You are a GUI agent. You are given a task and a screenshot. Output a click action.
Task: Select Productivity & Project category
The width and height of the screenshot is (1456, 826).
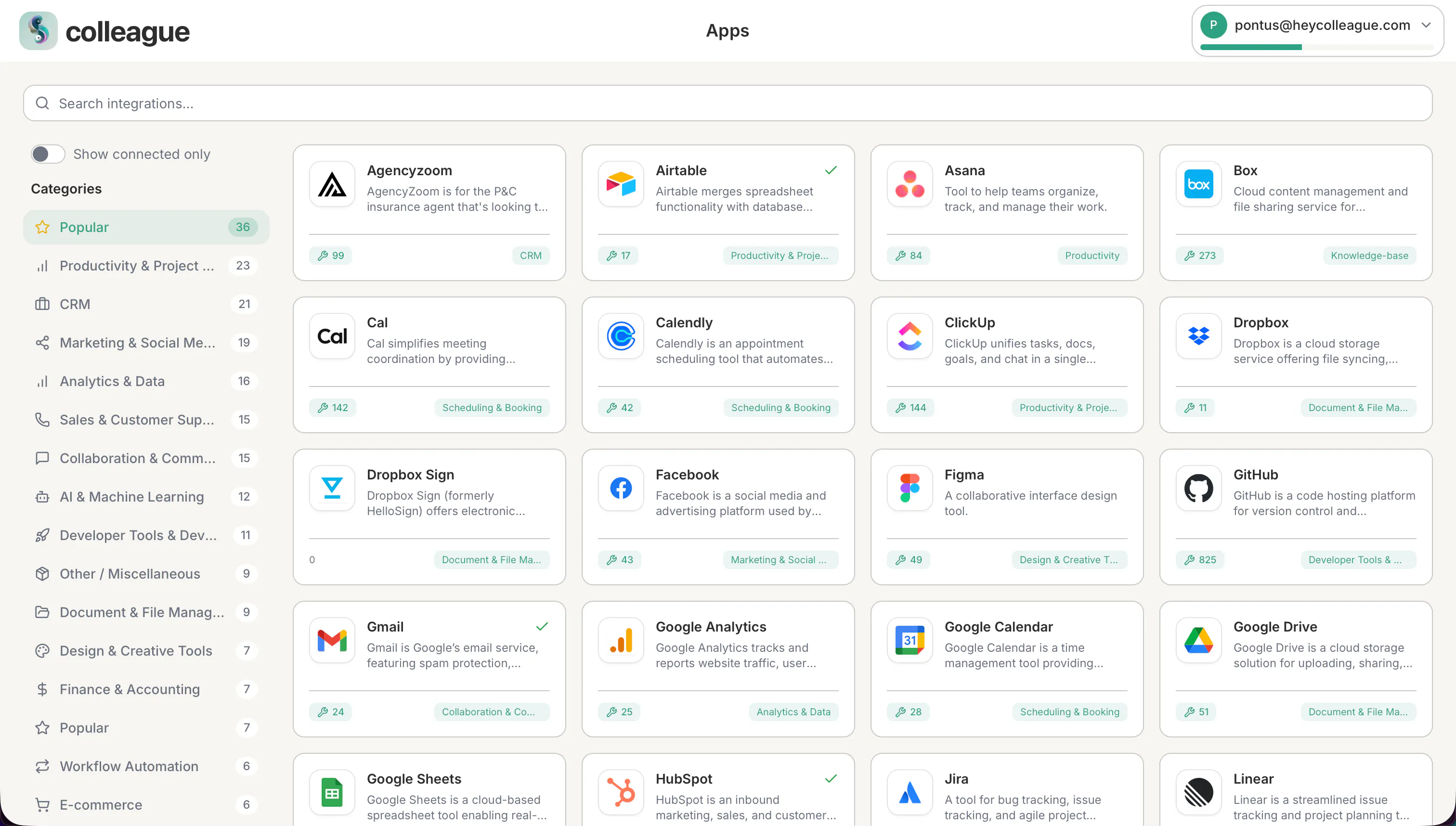tap(146, 266)
